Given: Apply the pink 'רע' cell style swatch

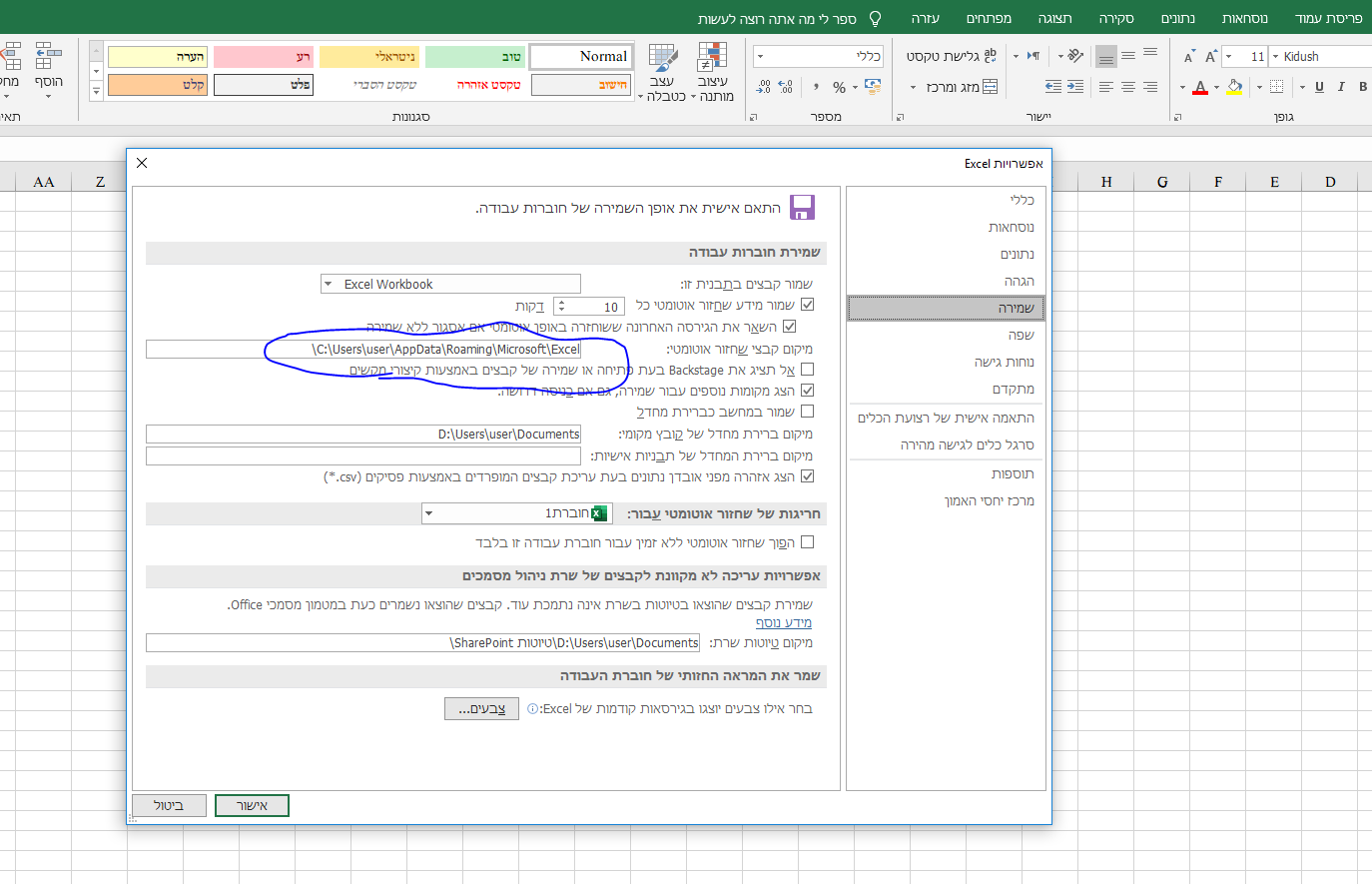Looking at the screenshot, I should click(264, 57).
